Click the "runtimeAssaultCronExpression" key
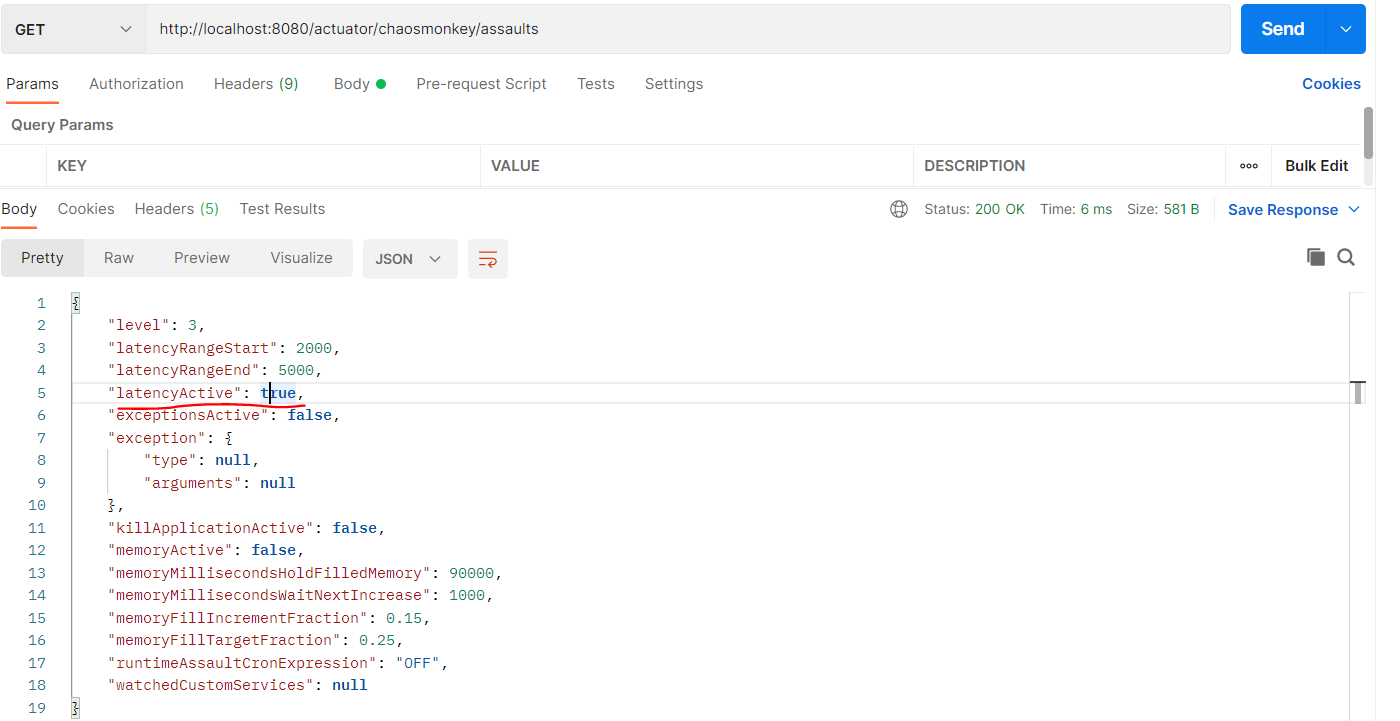 coord(243,663)
